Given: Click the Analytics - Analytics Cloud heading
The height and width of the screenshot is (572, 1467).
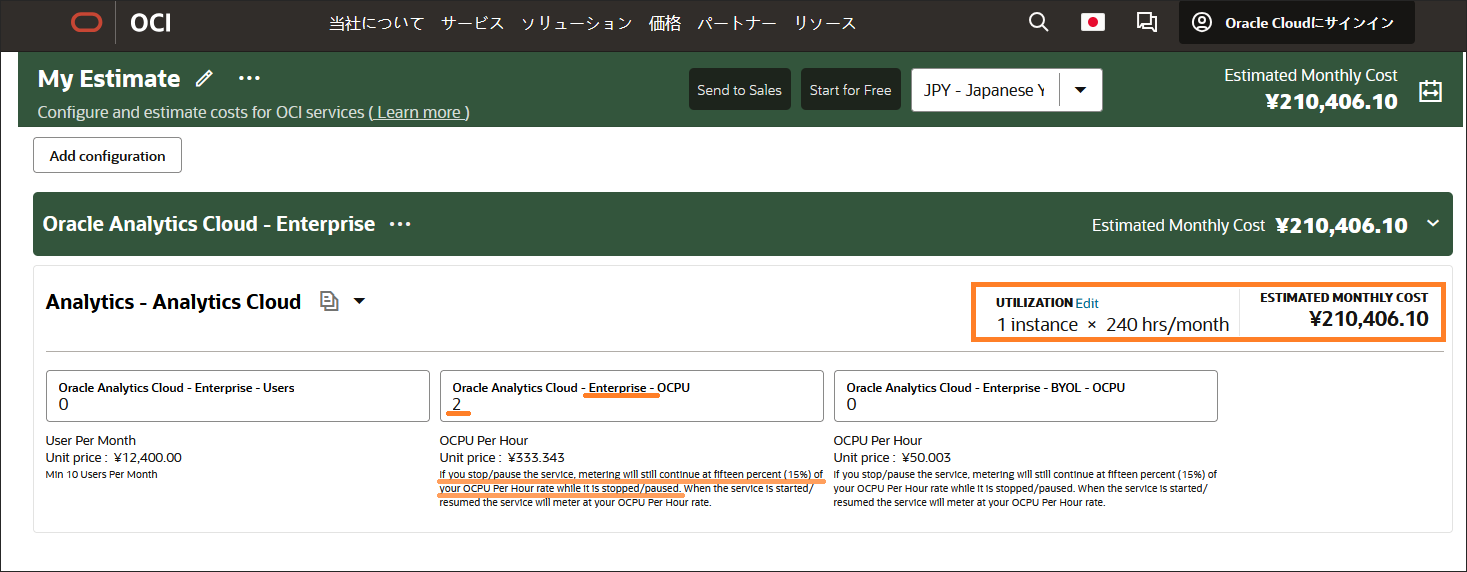Looking at the screenshot, I should coord(173,302).
